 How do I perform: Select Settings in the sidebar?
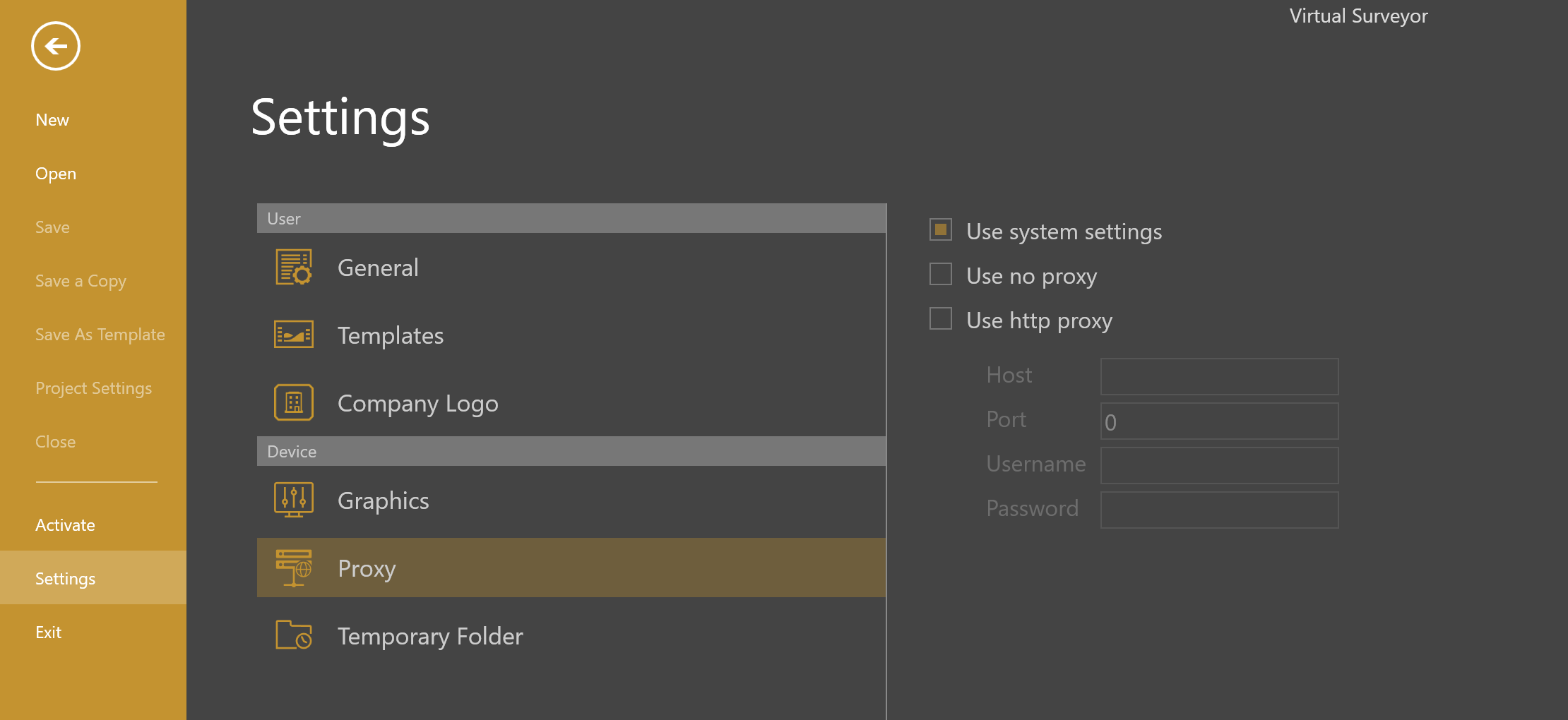65,578
